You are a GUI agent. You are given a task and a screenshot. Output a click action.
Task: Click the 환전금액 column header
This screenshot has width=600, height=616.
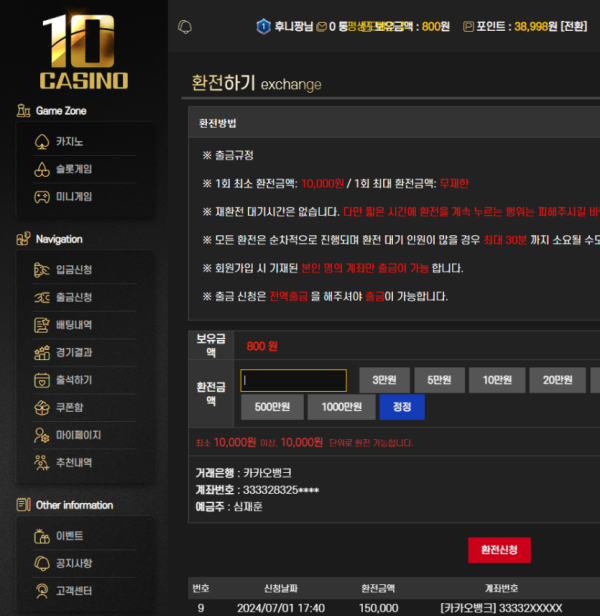pyautogui.click(x=378, y=588)
